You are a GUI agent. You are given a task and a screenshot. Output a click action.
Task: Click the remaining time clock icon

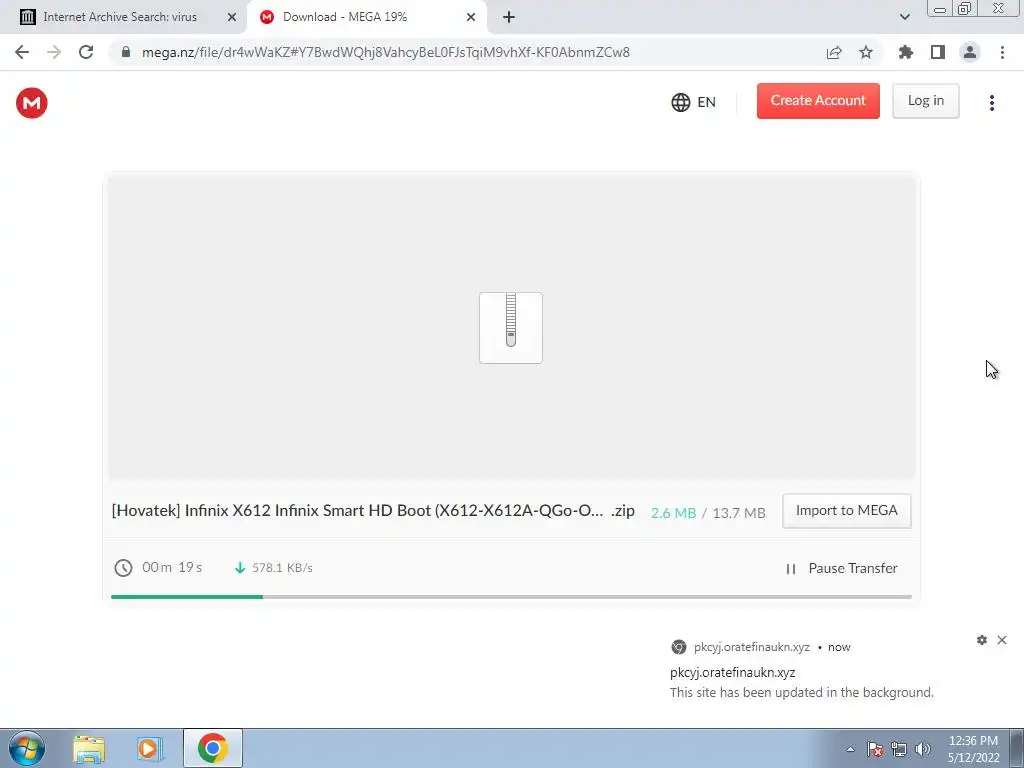click(123, 568)
